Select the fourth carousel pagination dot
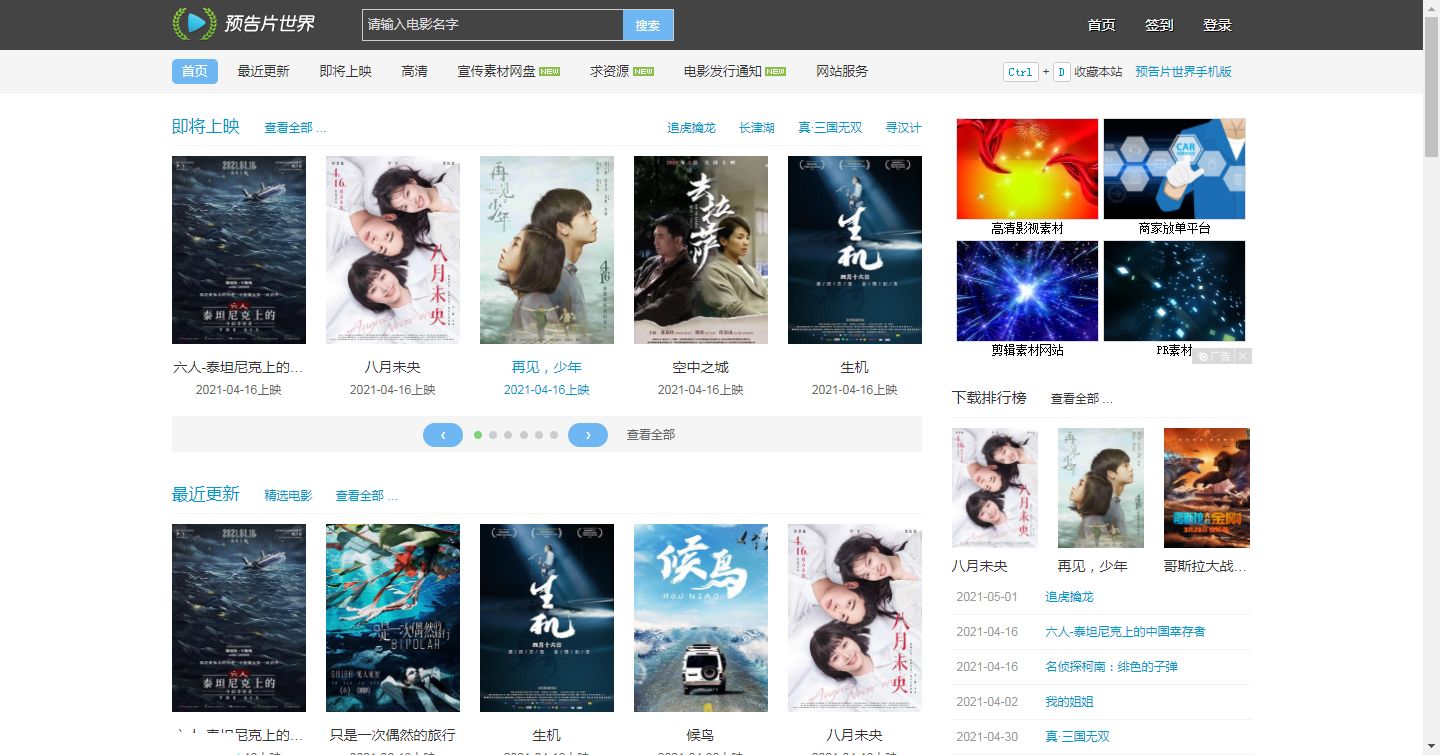Viewport: 1440px width, 755px height. [x=523, y=435]
